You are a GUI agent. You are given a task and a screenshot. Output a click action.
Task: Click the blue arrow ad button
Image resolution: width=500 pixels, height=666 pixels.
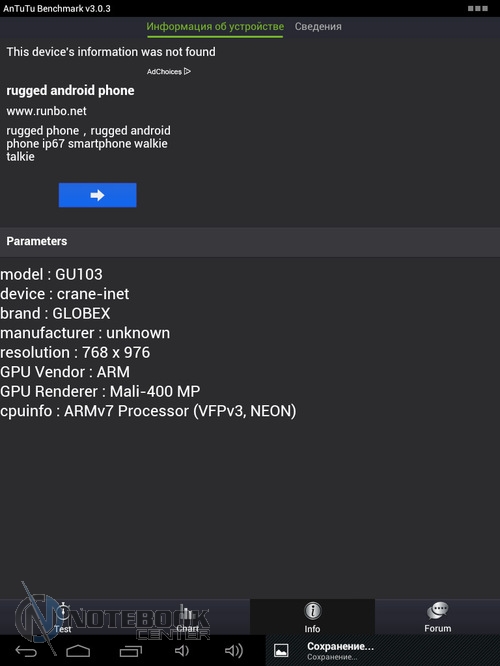pos(98,195)
